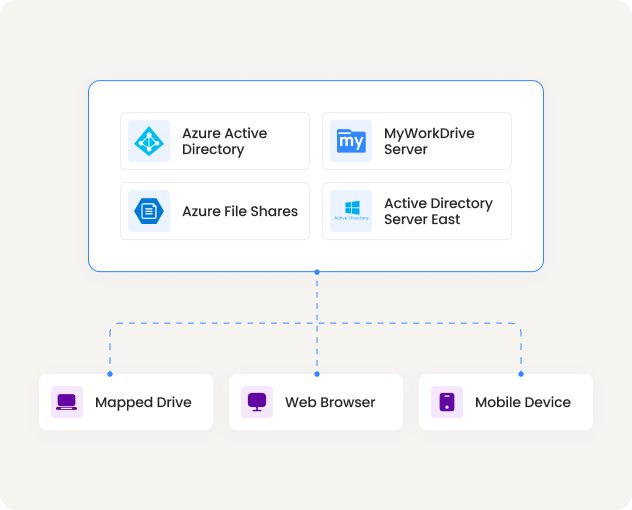
Task: Select the "Active Directory Server East" label
Action: [x=438, y=211]
